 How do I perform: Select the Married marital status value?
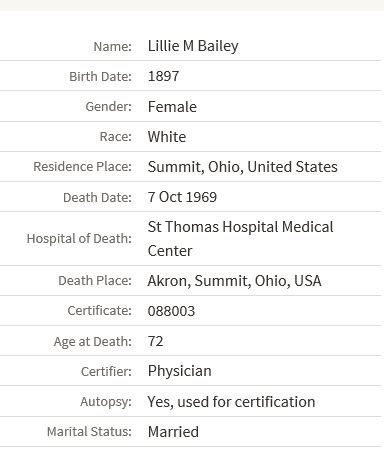(173, 432)
